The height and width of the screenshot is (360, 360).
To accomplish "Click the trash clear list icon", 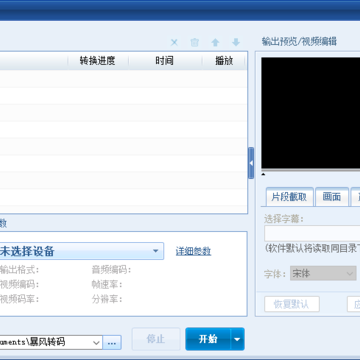I will click(x=195, y=42).
